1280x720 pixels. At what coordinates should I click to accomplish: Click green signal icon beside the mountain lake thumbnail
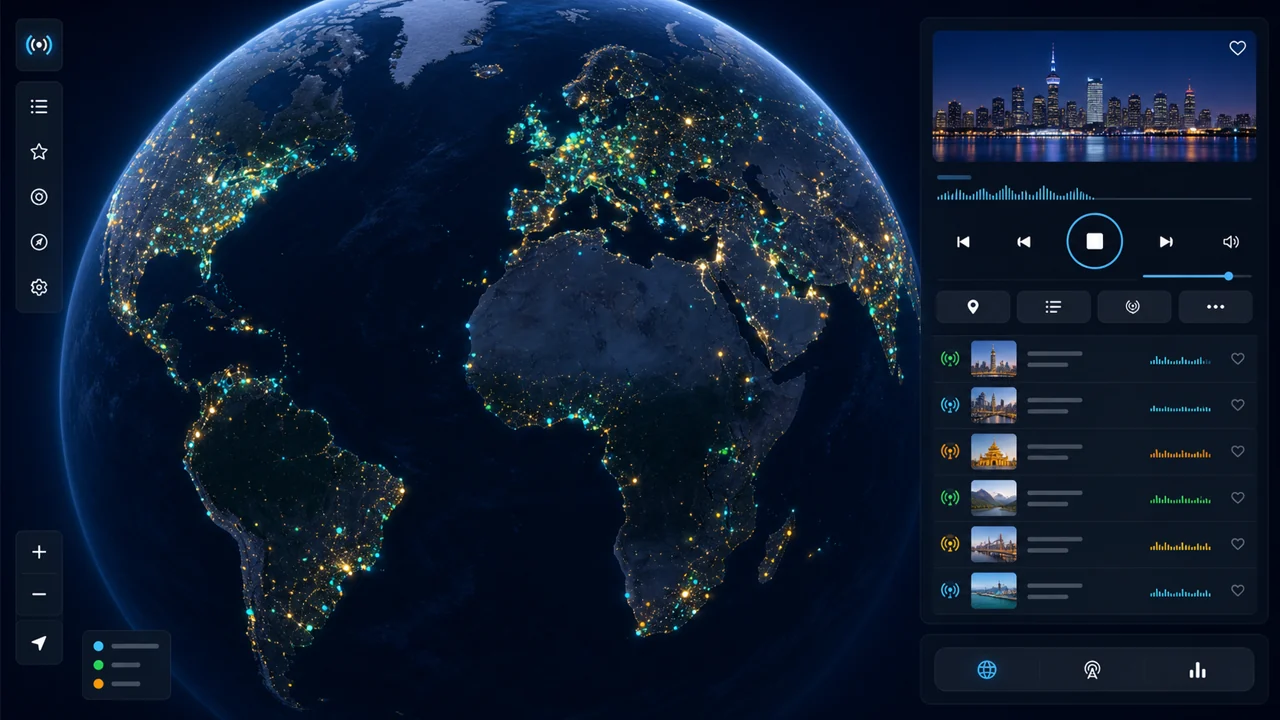(x=950, y=497)
